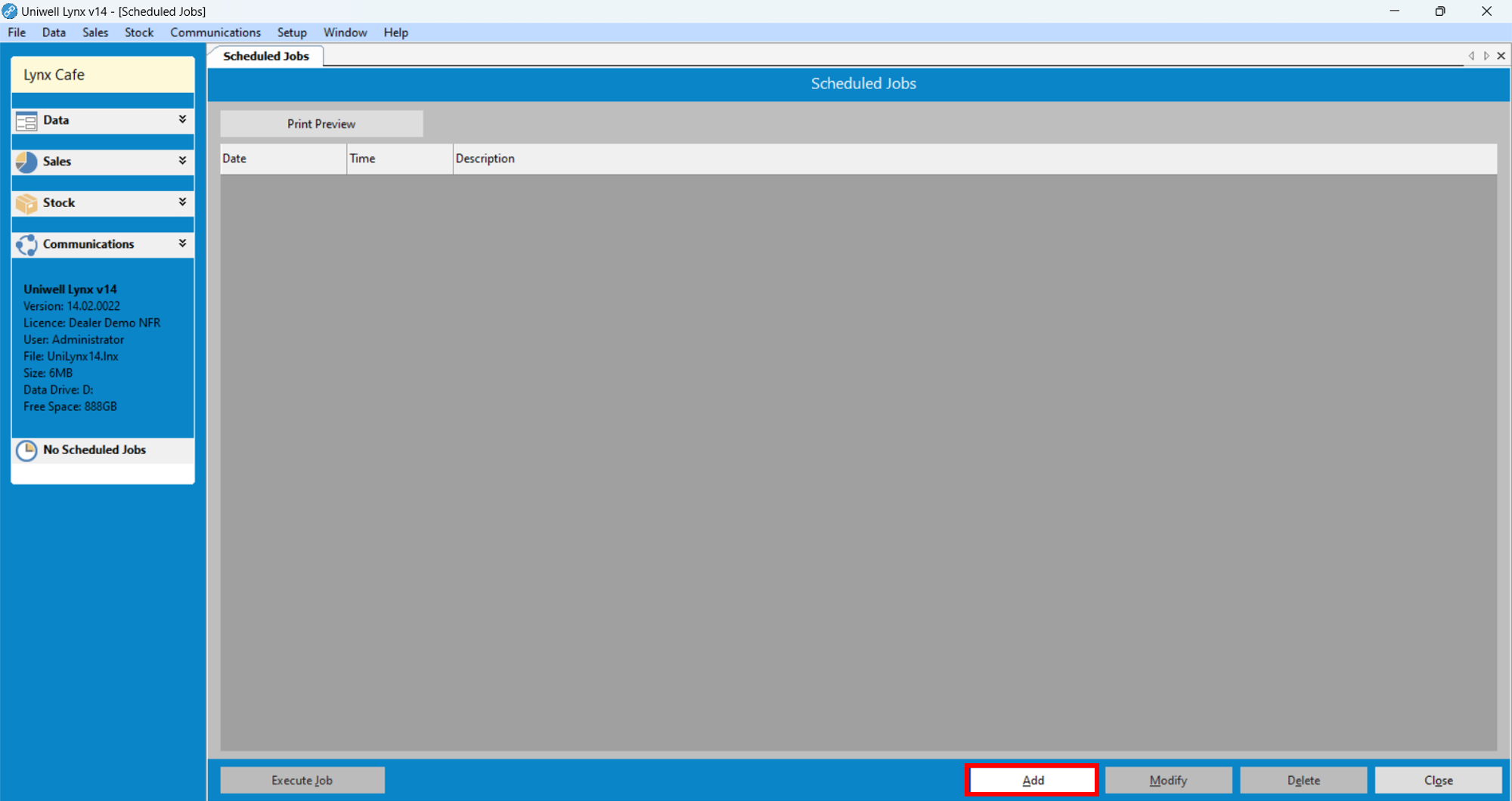The height and width of the screenshot is (801, 1512).
Task: Expand the Communications sidebar section chevron
Action: [182, 243]
